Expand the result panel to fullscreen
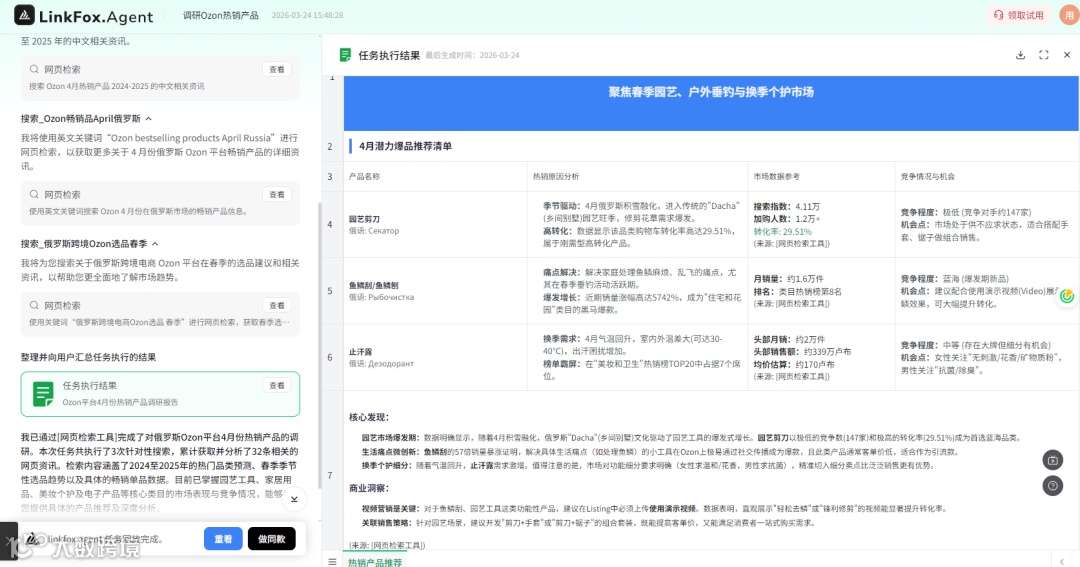Screen dimensions: 1080x567 click(x=1043, y=55)
